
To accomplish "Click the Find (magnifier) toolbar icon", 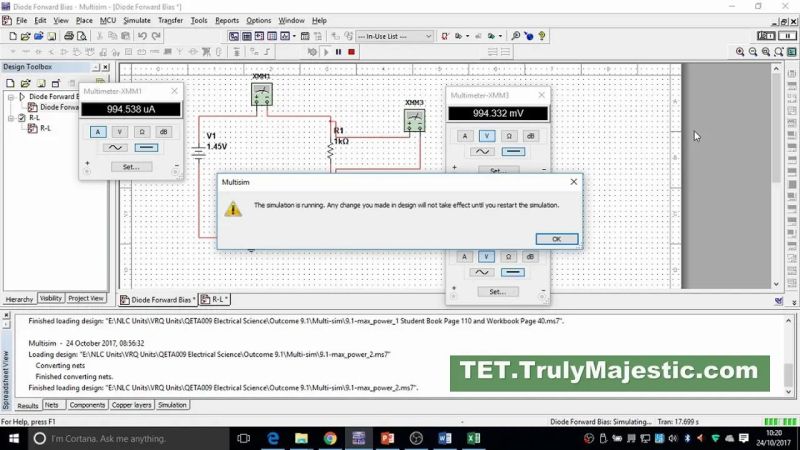I will click(x=516, y=36).
